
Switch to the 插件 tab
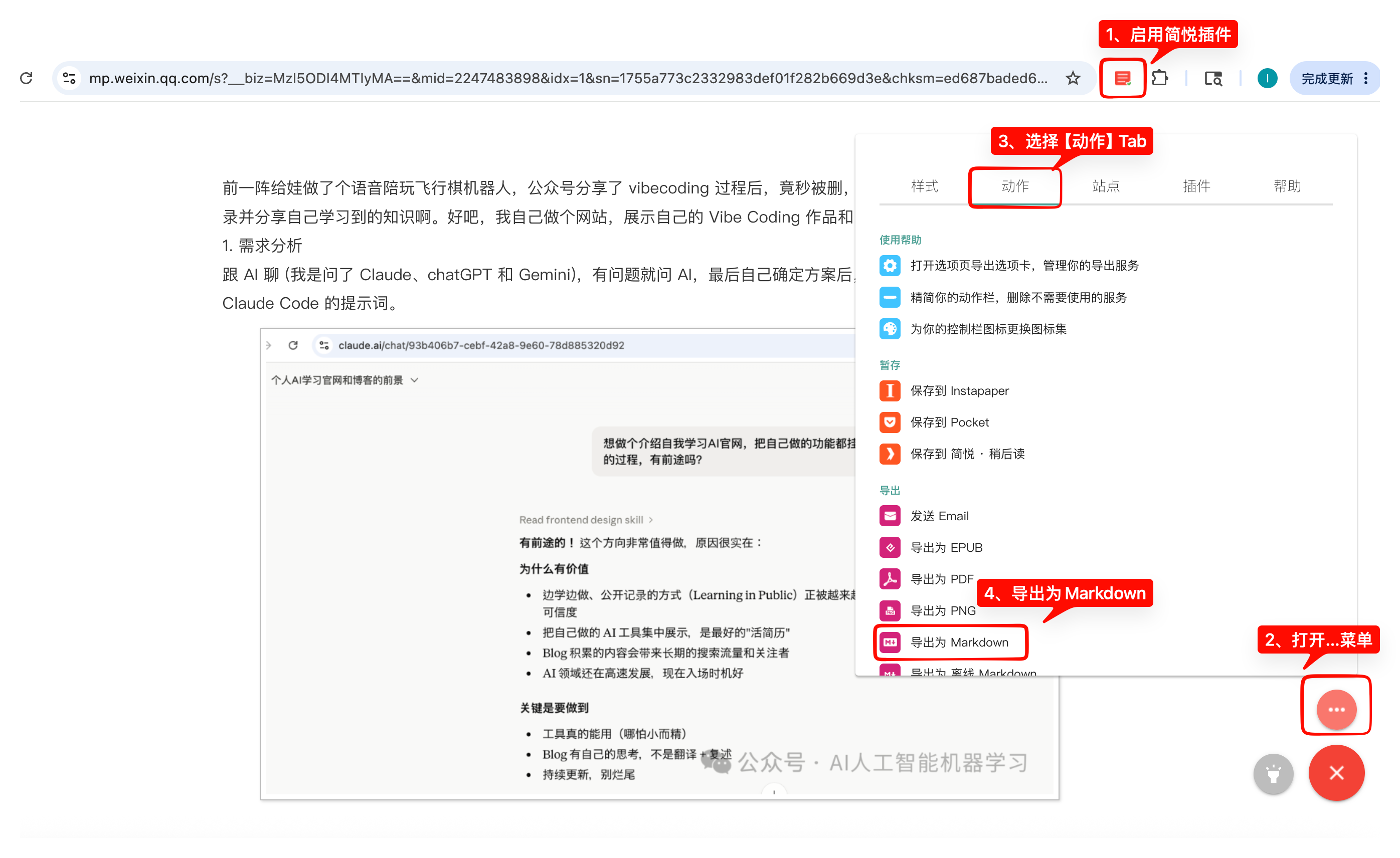tap(1196, 185)
